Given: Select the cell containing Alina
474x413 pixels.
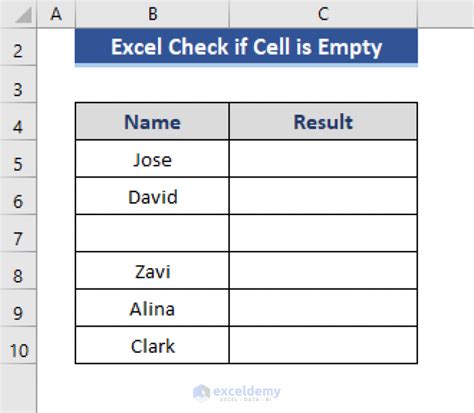Looking at the screenshot, I should coord(152,308).
